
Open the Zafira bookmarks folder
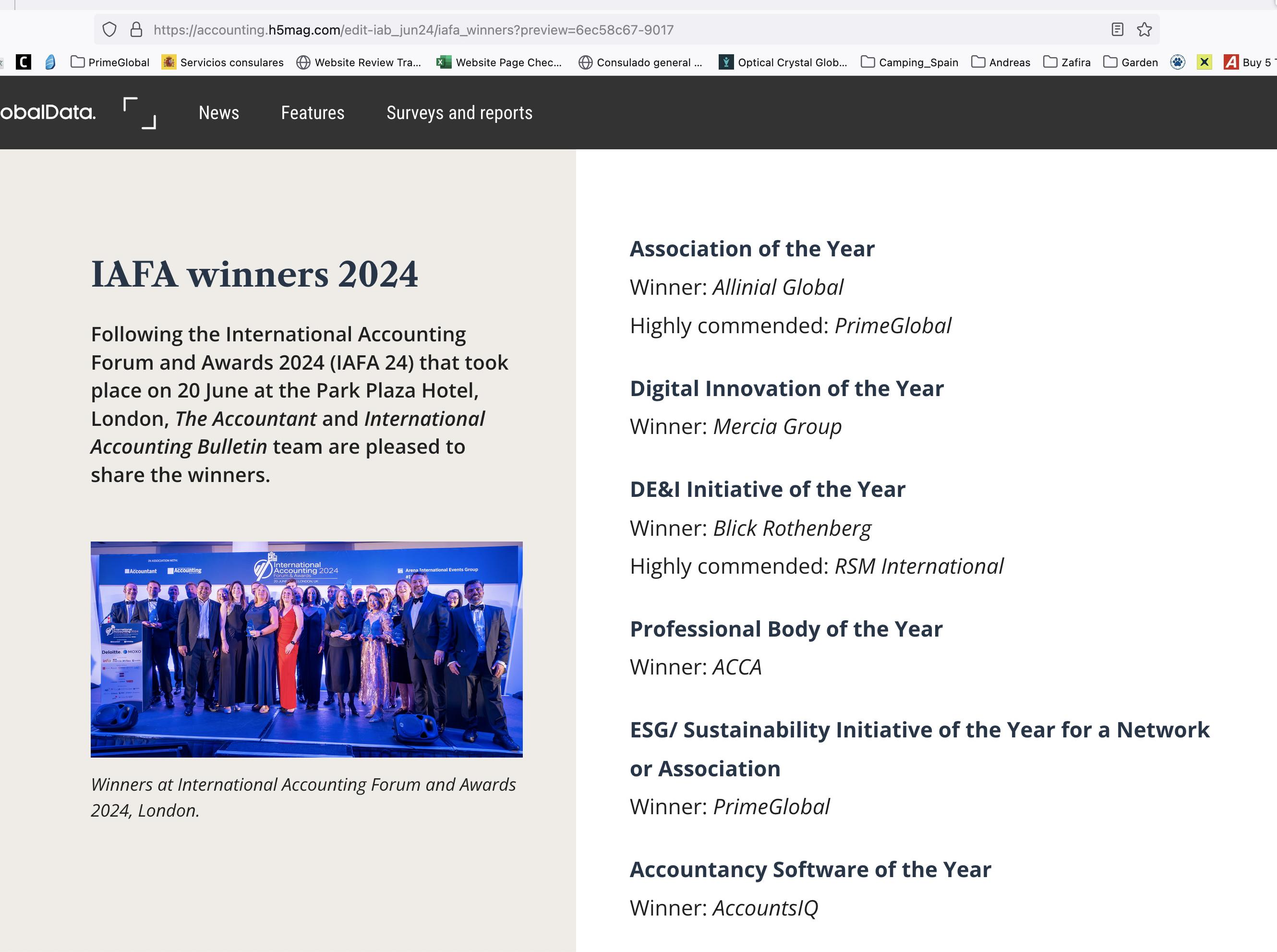point(1067,62)
